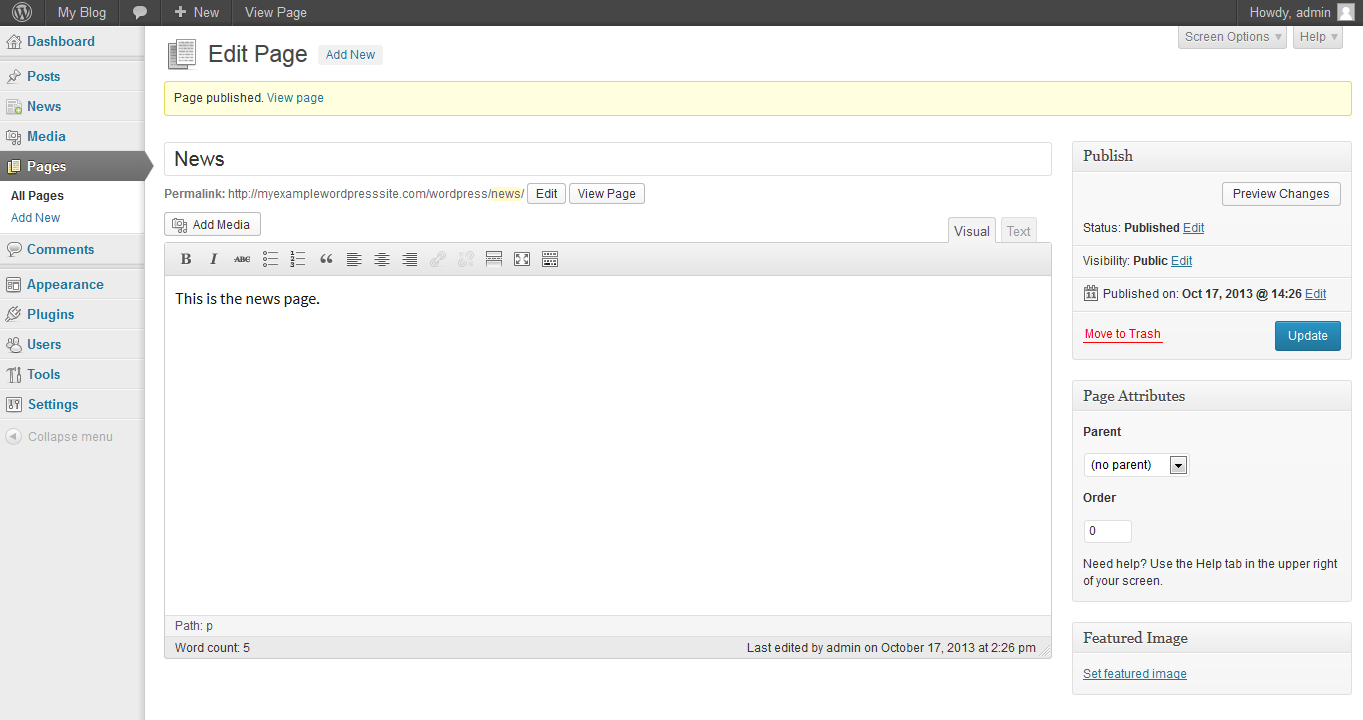1363x720 pixels.
Task: Switch to the Text editor tab
Action: coord(1019,231)
